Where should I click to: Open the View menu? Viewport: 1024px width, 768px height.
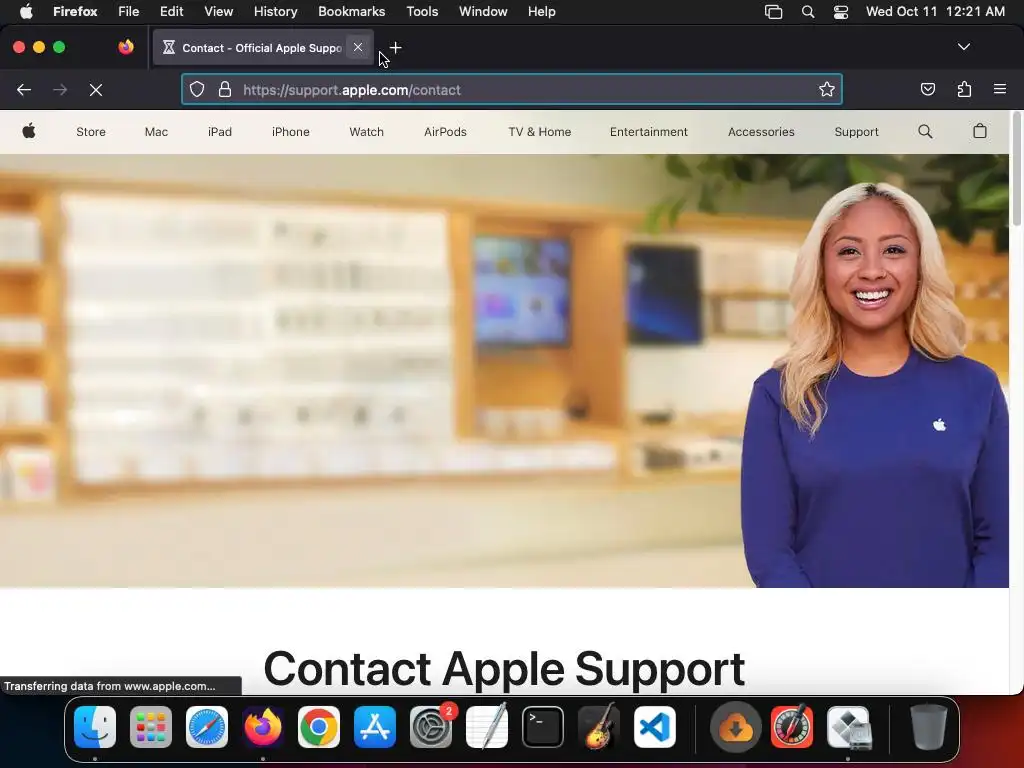(x=219, y=12)
